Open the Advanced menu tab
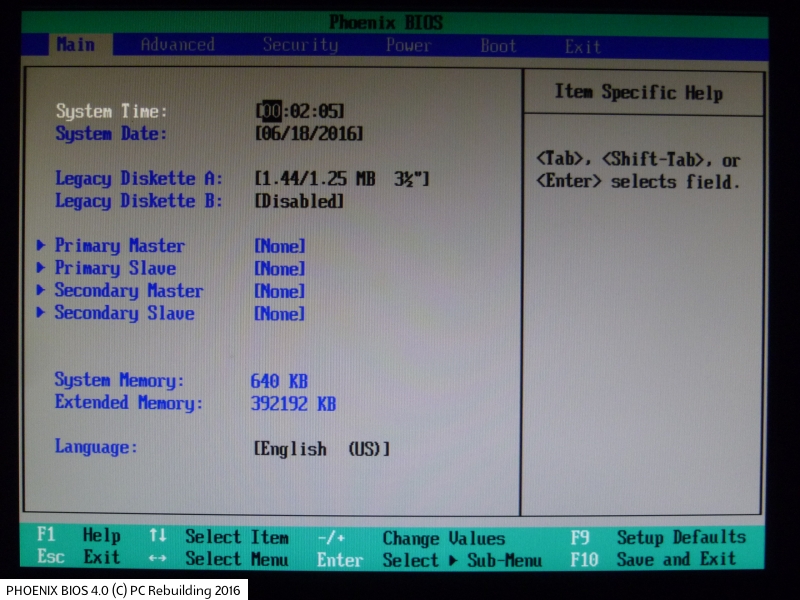The width and height of the screenshot is (800, 600). pos(177,45)
